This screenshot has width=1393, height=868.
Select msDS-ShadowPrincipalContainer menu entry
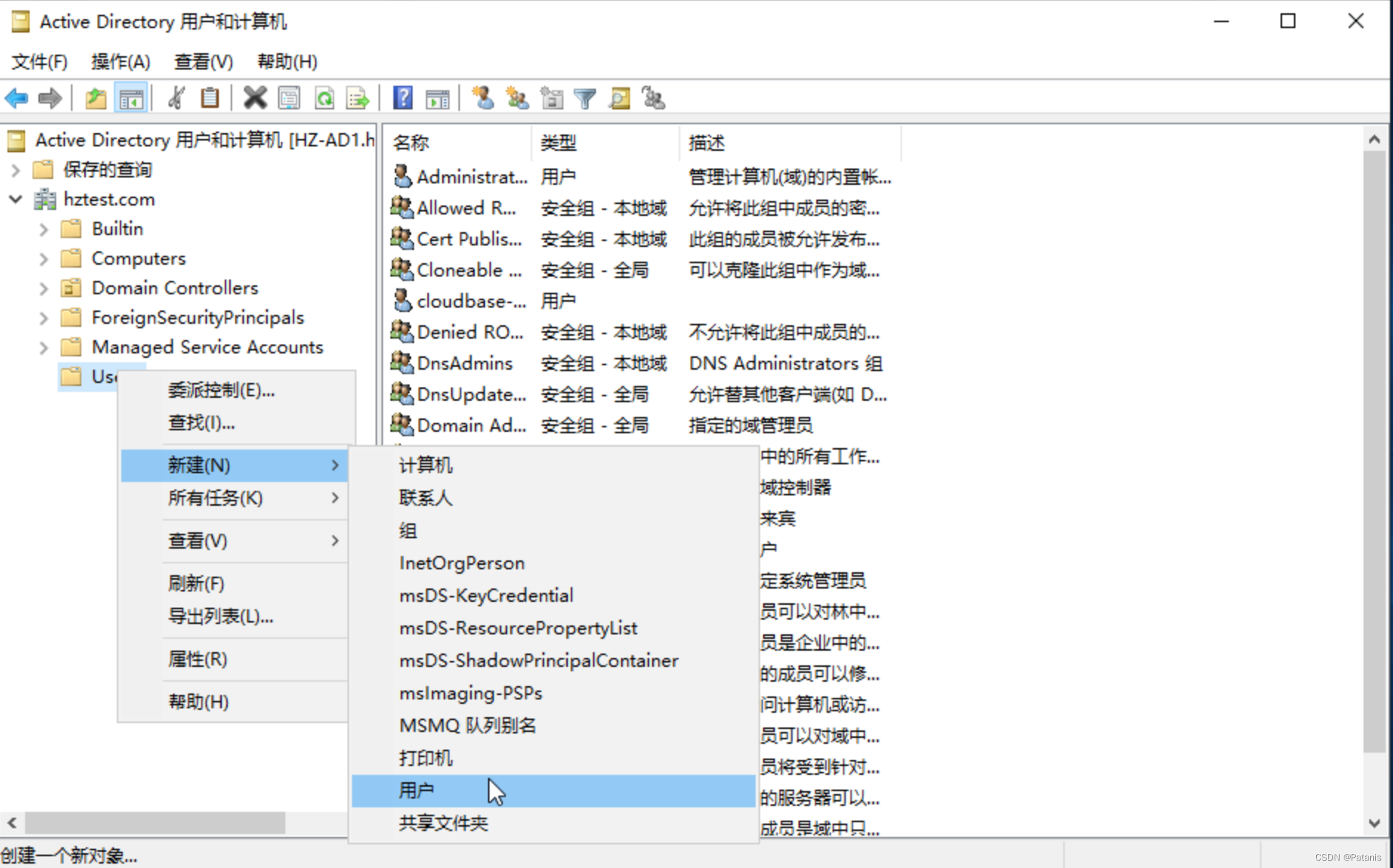pos(553,660)
